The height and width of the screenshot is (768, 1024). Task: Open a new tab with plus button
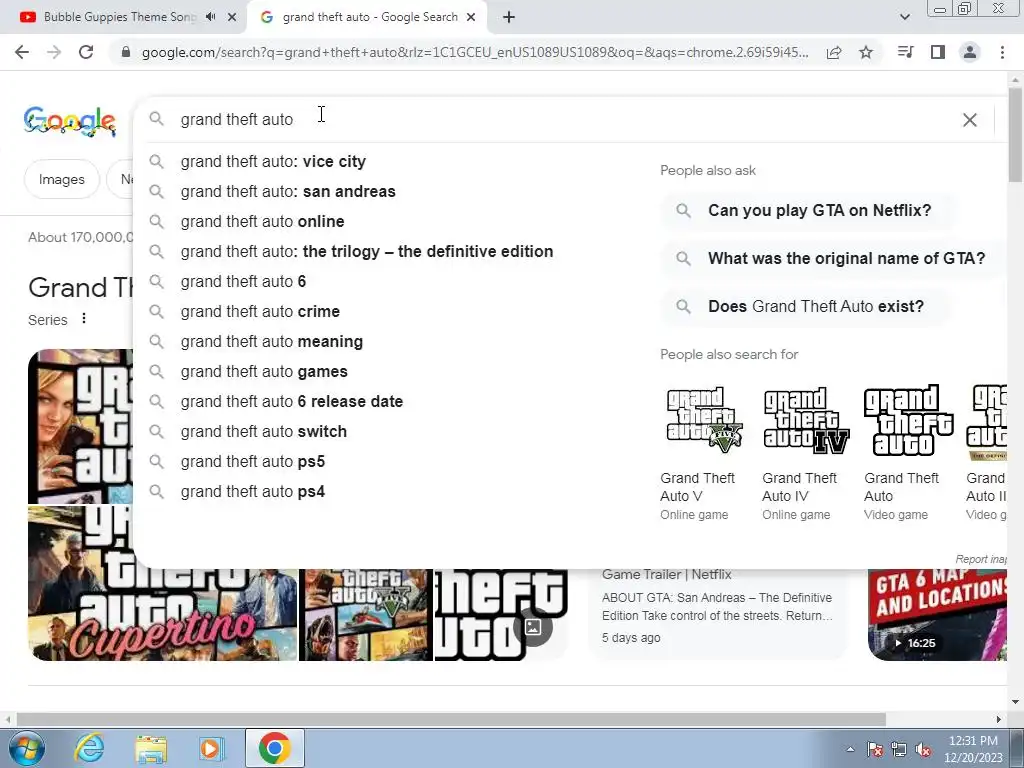click(x=509, y=17)
